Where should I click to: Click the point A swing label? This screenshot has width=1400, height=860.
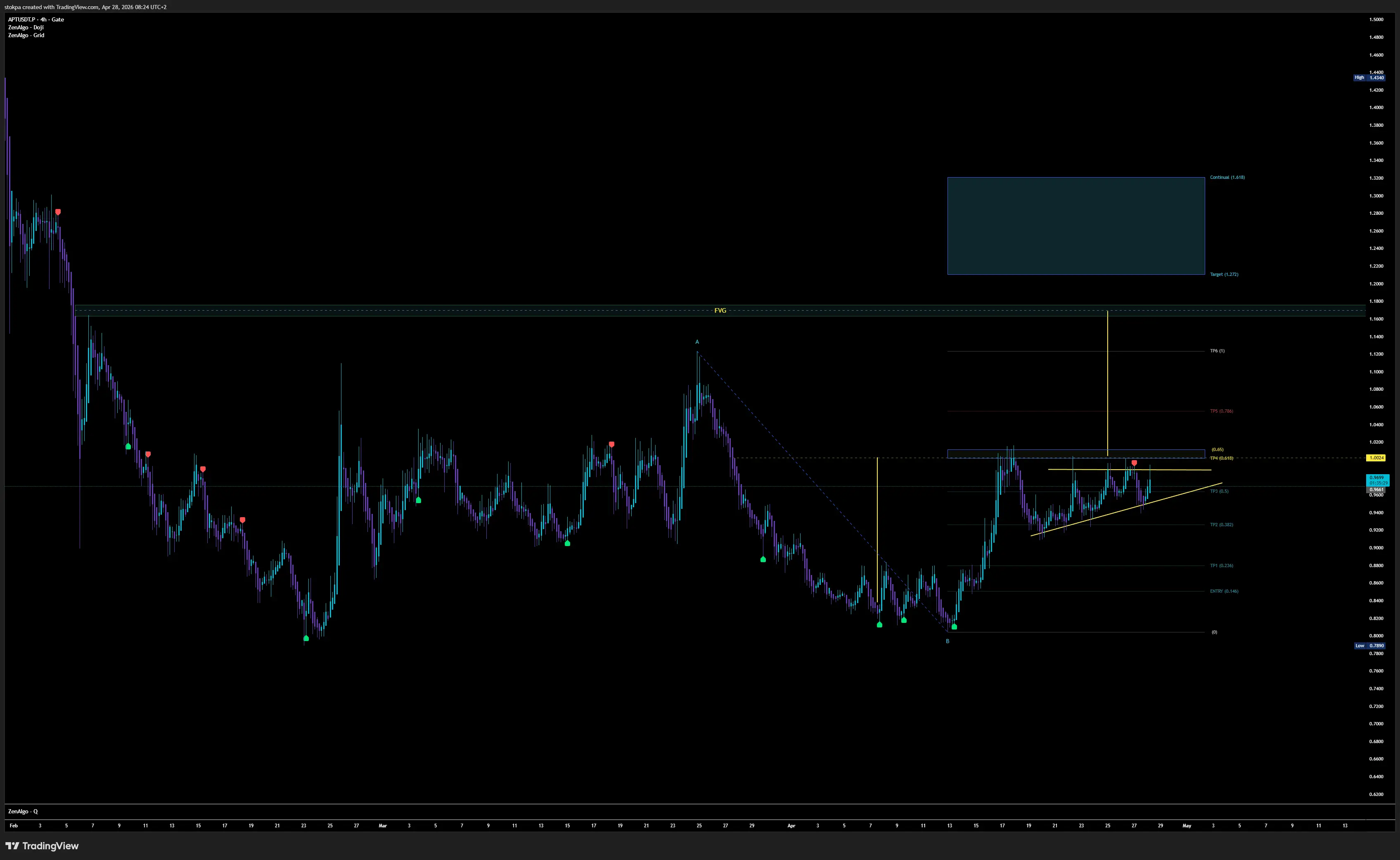pyautogui.click(x=697, y=342)
